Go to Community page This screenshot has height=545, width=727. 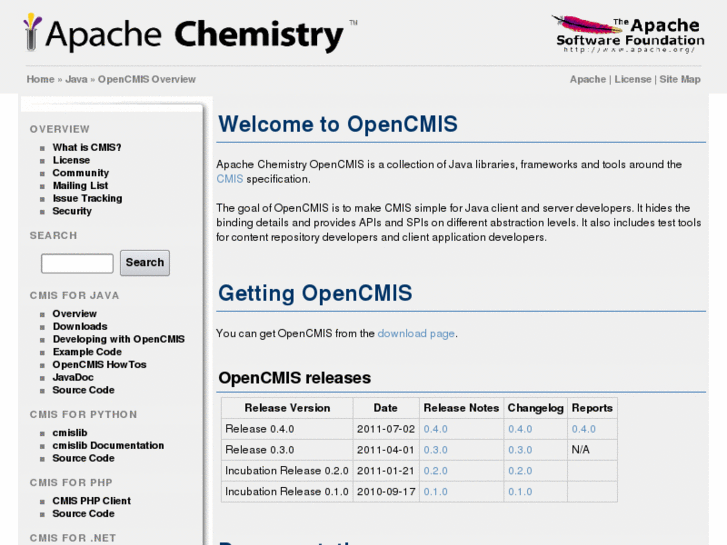(81, 173)
